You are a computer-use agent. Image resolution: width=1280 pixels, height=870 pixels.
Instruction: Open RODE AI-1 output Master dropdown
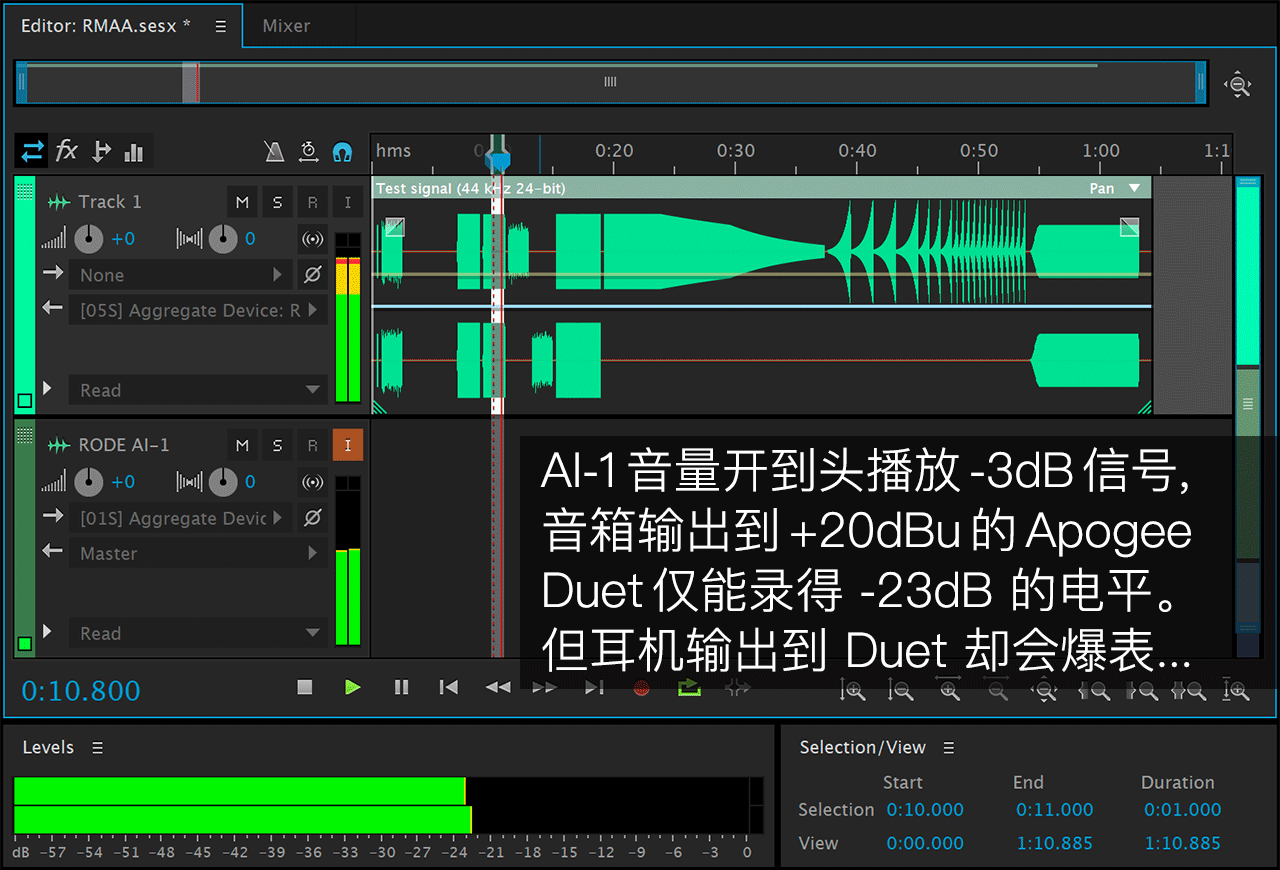pyautogui.click(x=197, y=553)
